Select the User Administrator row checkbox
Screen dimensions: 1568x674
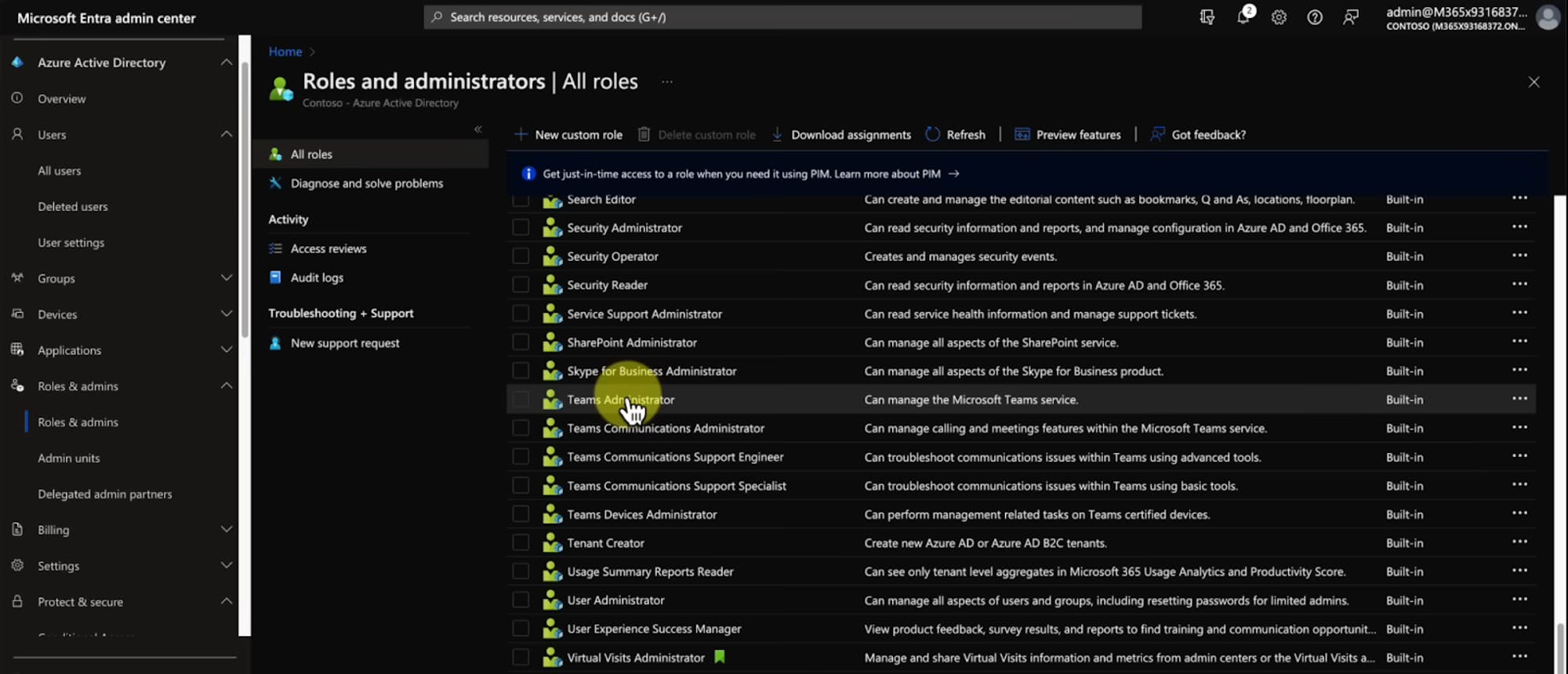[521, 600]
